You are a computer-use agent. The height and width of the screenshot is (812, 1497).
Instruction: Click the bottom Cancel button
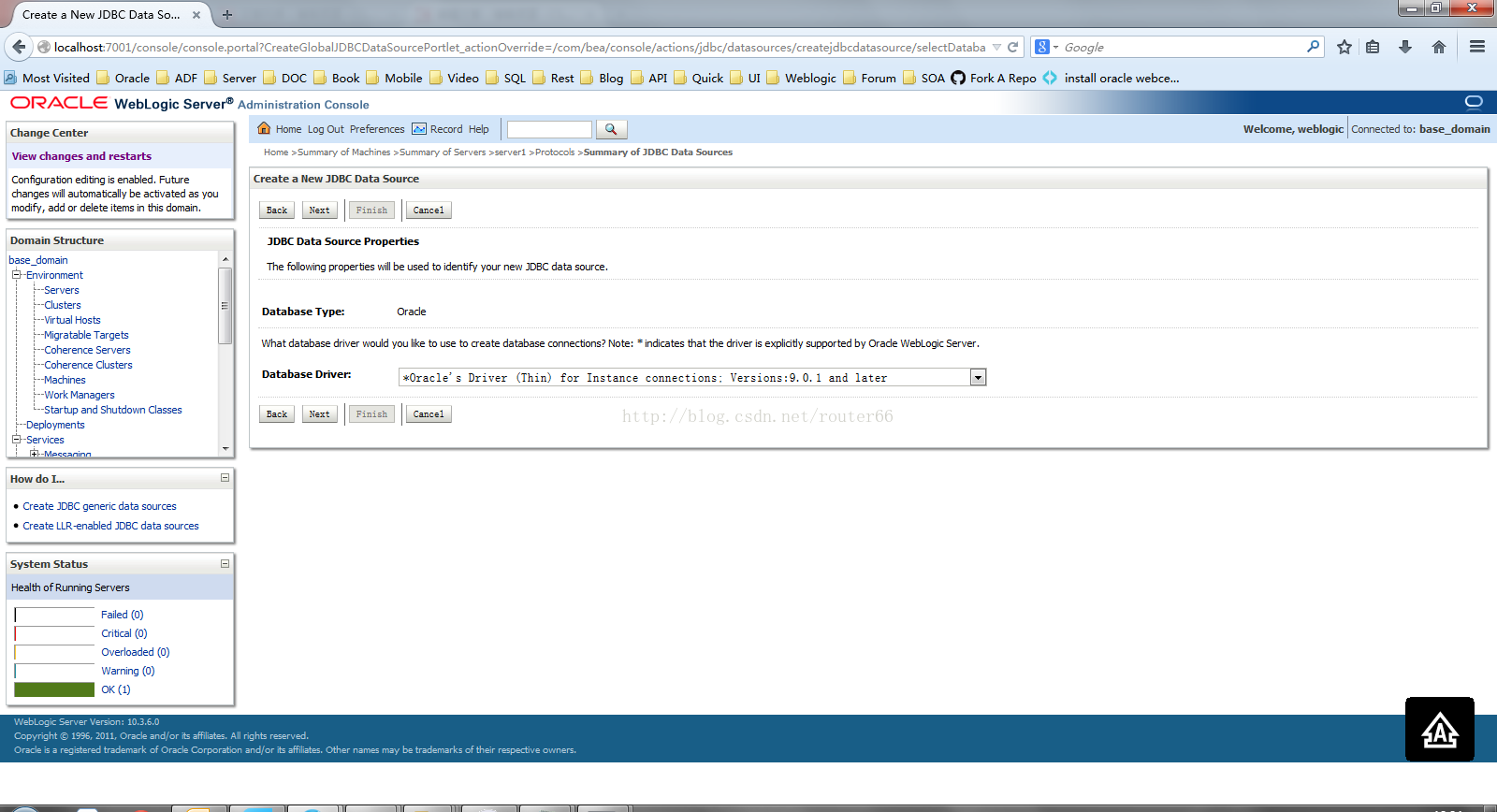coord(429,414)
